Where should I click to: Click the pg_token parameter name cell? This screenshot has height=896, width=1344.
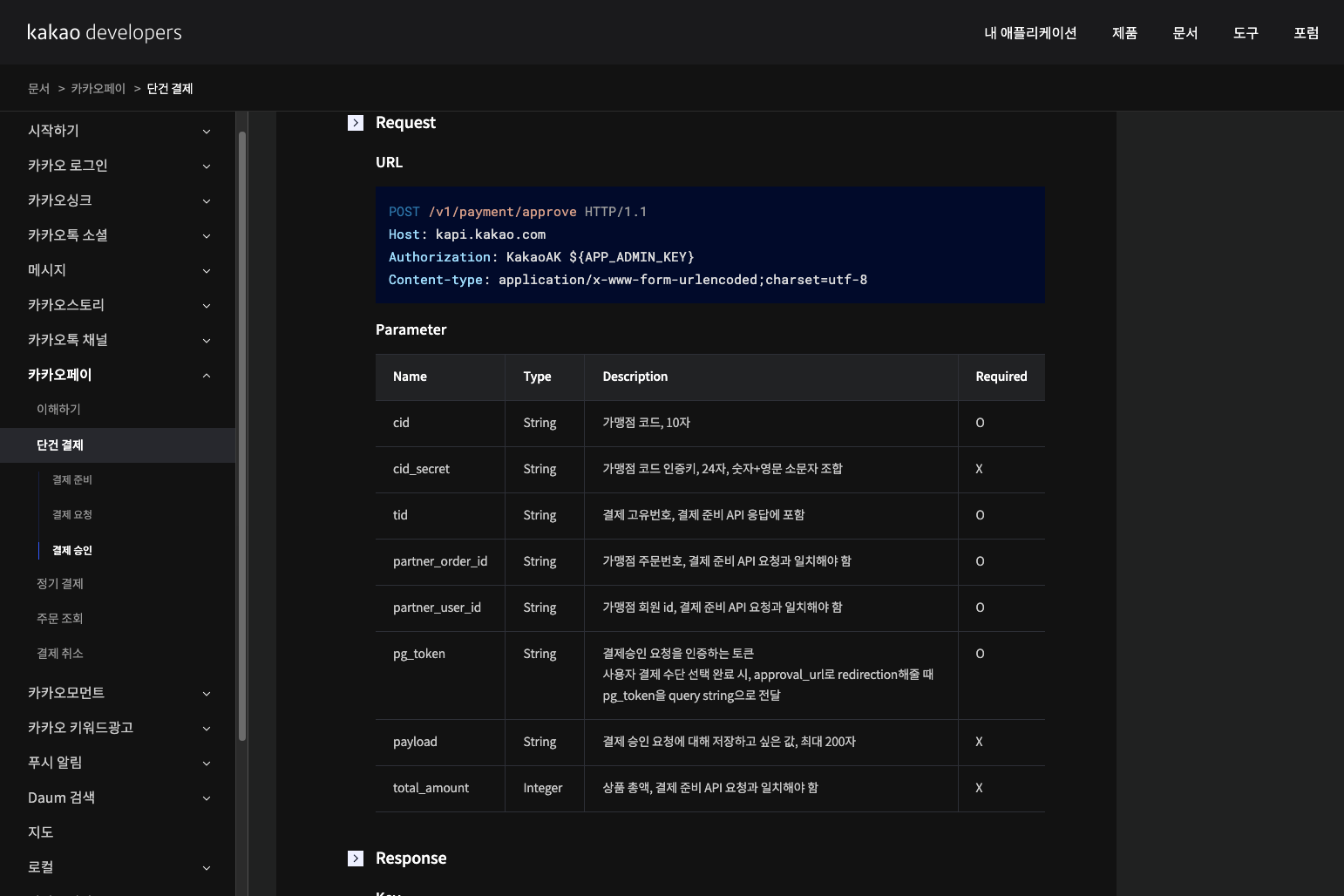click(440, 675)
